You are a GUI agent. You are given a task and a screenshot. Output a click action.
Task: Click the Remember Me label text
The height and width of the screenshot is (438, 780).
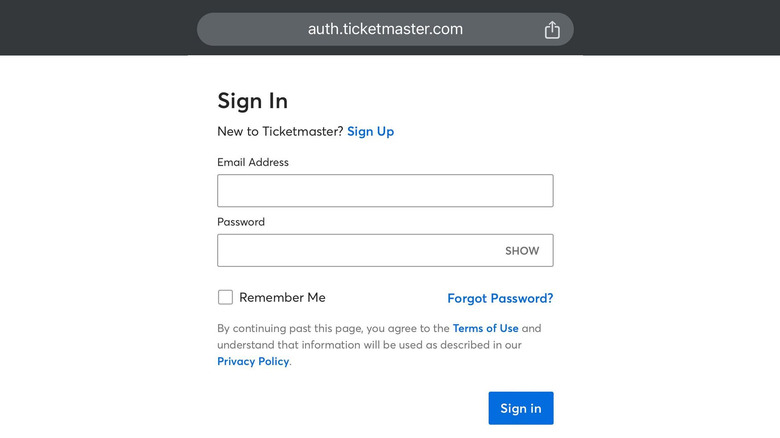[x=282, y=297]
